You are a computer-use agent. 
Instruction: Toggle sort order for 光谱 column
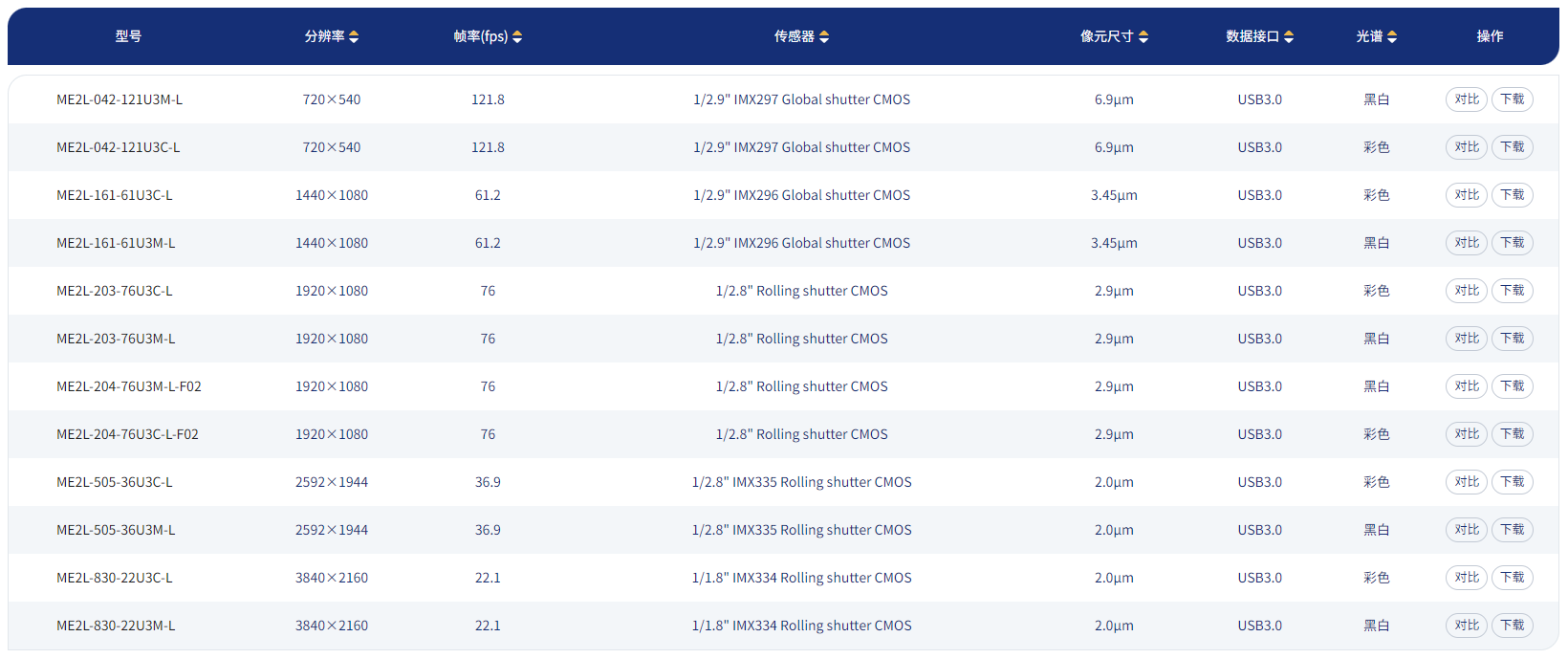[1392, 36]
